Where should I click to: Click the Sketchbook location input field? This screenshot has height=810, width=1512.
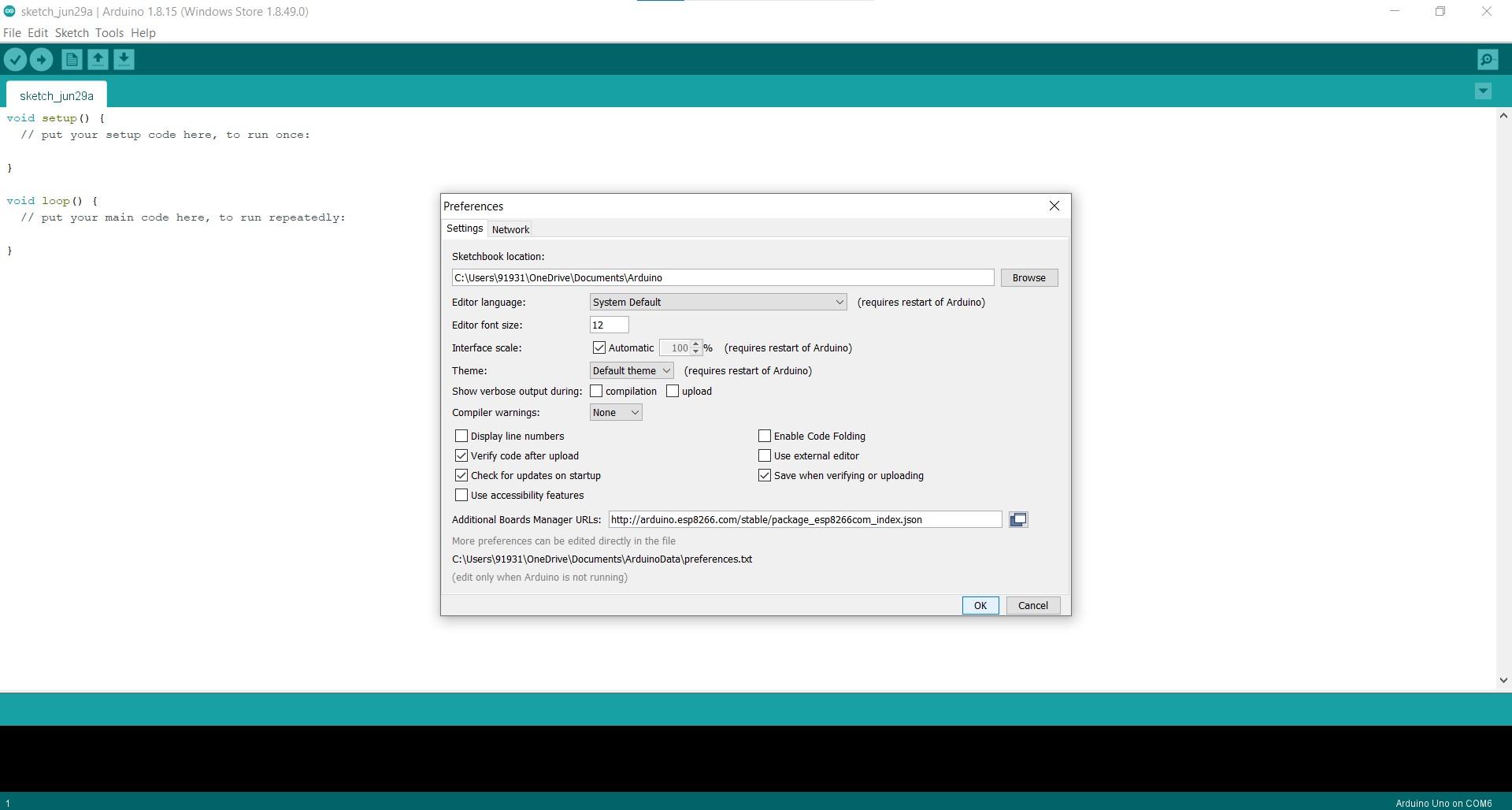click(723, 277)
